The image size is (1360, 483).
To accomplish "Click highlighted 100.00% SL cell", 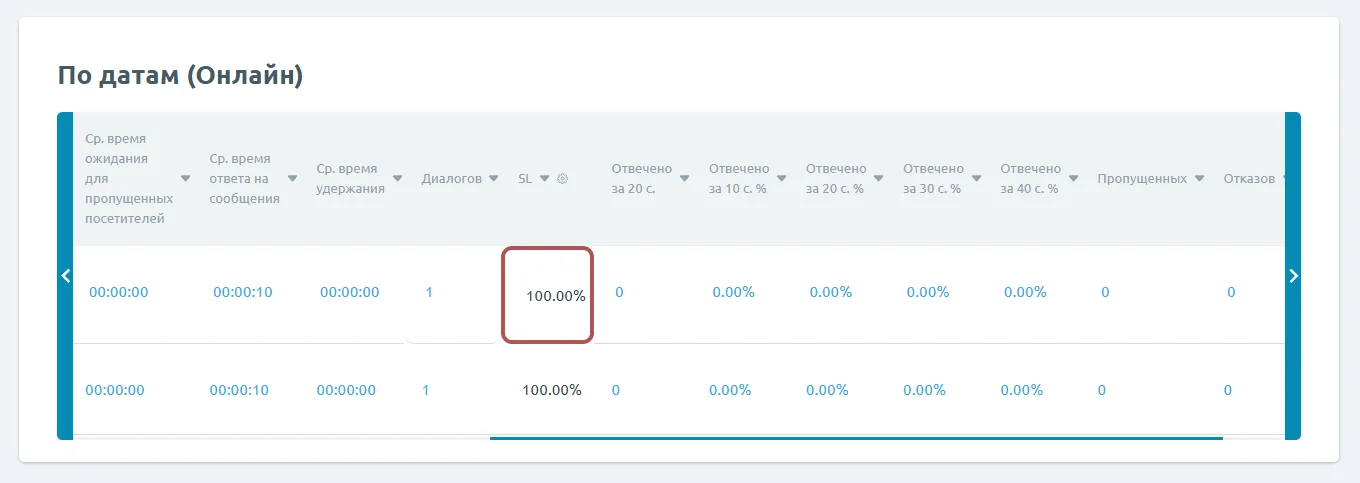I will click(x=555, y=296).
